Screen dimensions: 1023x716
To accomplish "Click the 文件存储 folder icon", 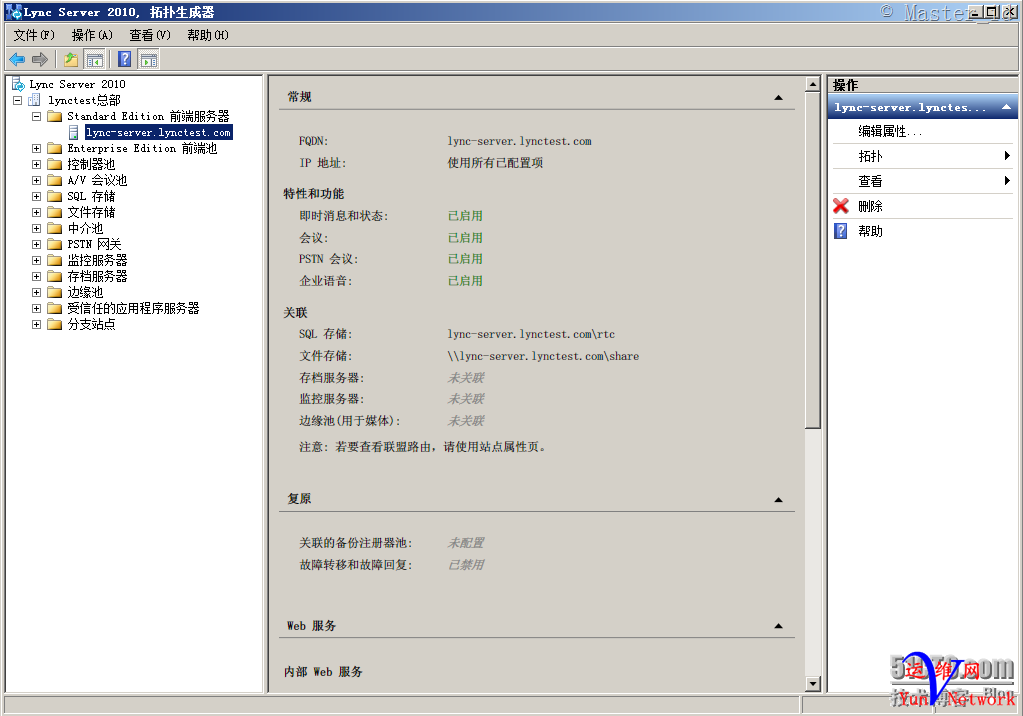I will tap(55, 212).
